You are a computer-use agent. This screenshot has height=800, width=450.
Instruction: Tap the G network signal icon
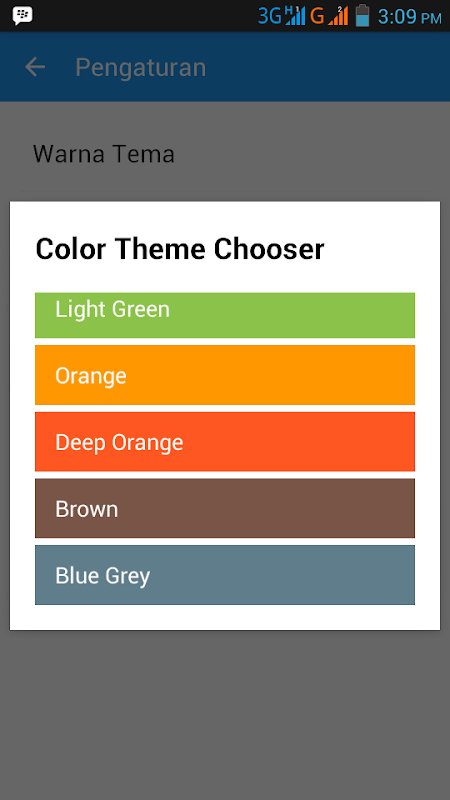pos(329,16)
